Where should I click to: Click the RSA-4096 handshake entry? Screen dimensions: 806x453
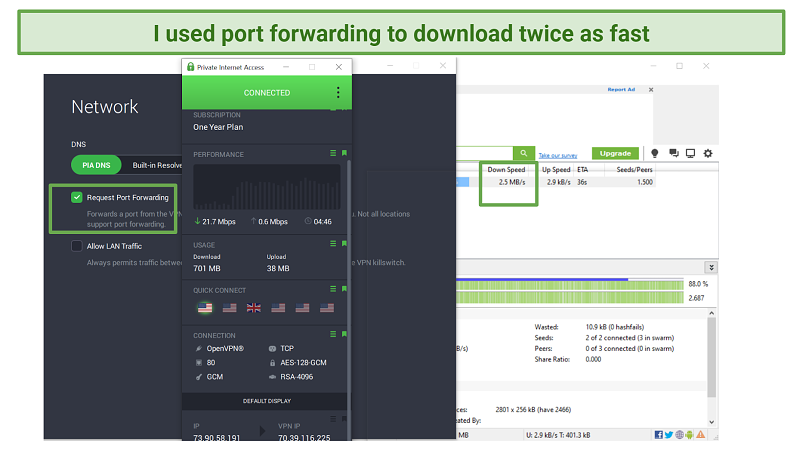pyautogui.click(x=291, y=377)
